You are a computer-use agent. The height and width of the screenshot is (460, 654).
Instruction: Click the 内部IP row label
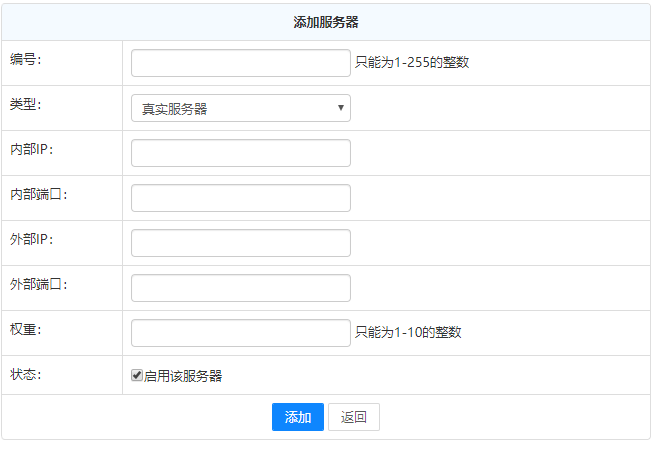31,149
